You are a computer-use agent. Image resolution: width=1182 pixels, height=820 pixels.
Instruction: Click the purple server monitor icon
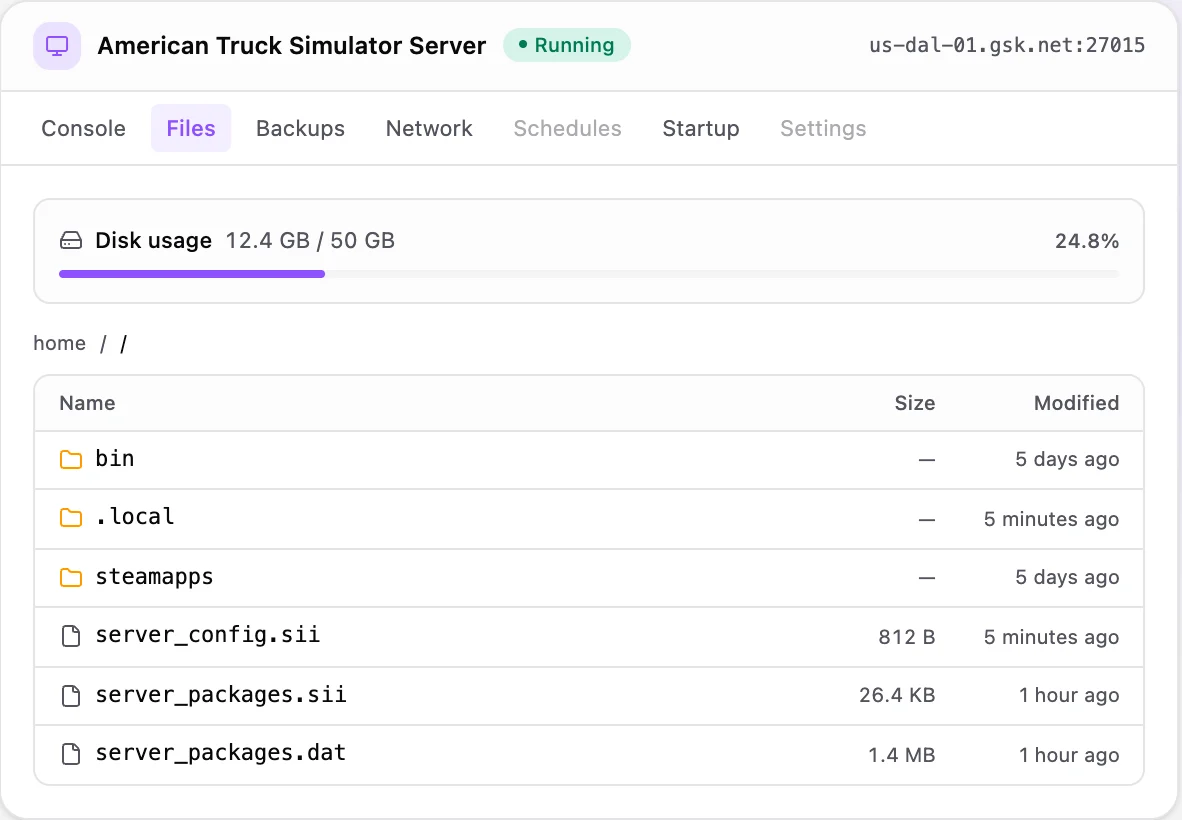(x=57, y=46)
